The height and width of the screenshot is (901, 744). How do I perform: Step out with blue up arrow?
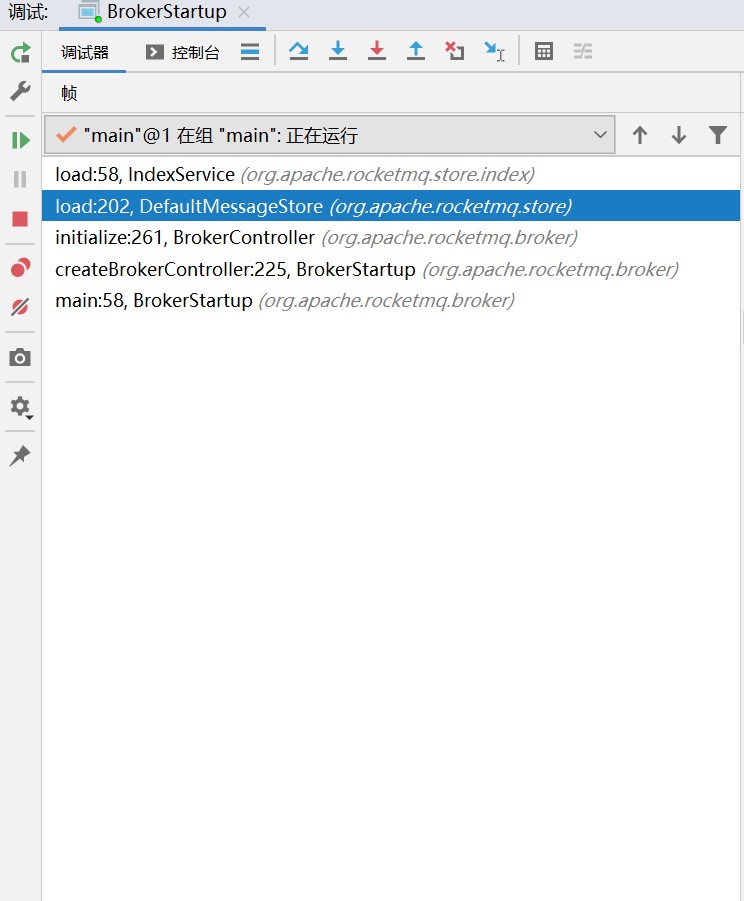pyautogui.click(x=415, y=51)
